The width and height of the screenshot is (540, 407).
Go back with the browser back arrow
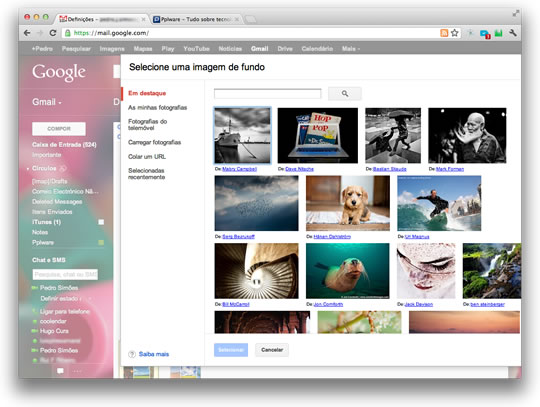click(x=27, y=33)
